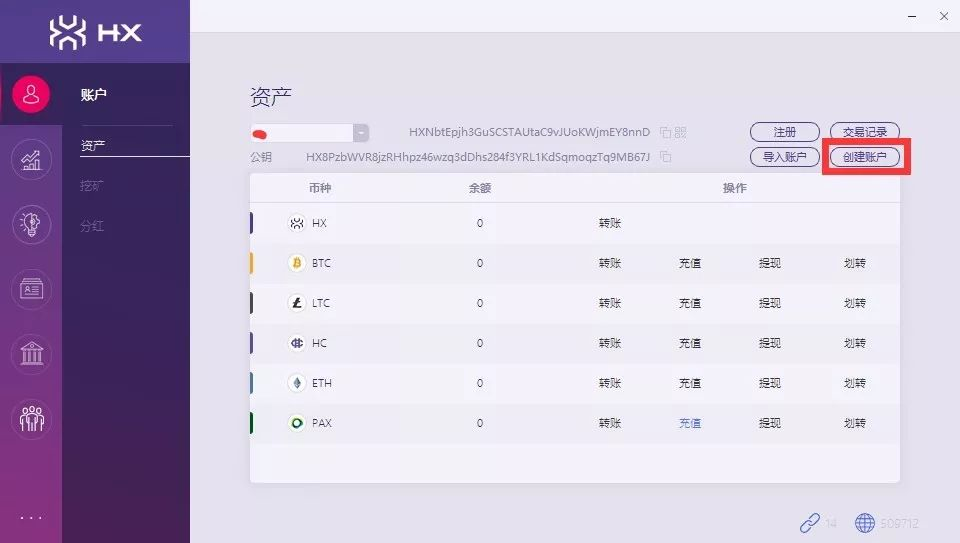This screenshot has width=960, height=543.
Task: Click the public key starting HX8PzbWVR8
Action: click(478, 157)
